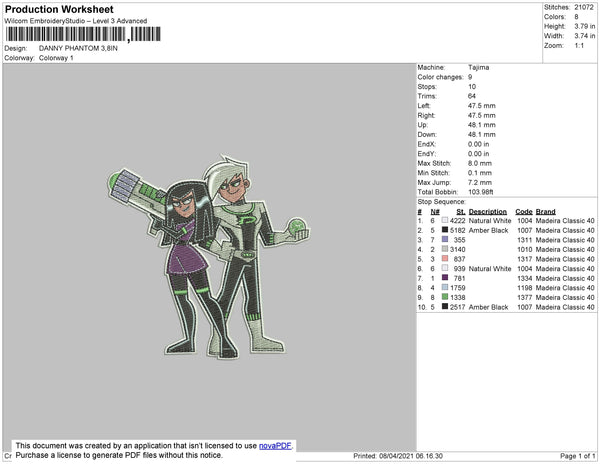Select the purple swatch in stop 7
This screenshot has height=464, width=600.
tap(445, 278)
